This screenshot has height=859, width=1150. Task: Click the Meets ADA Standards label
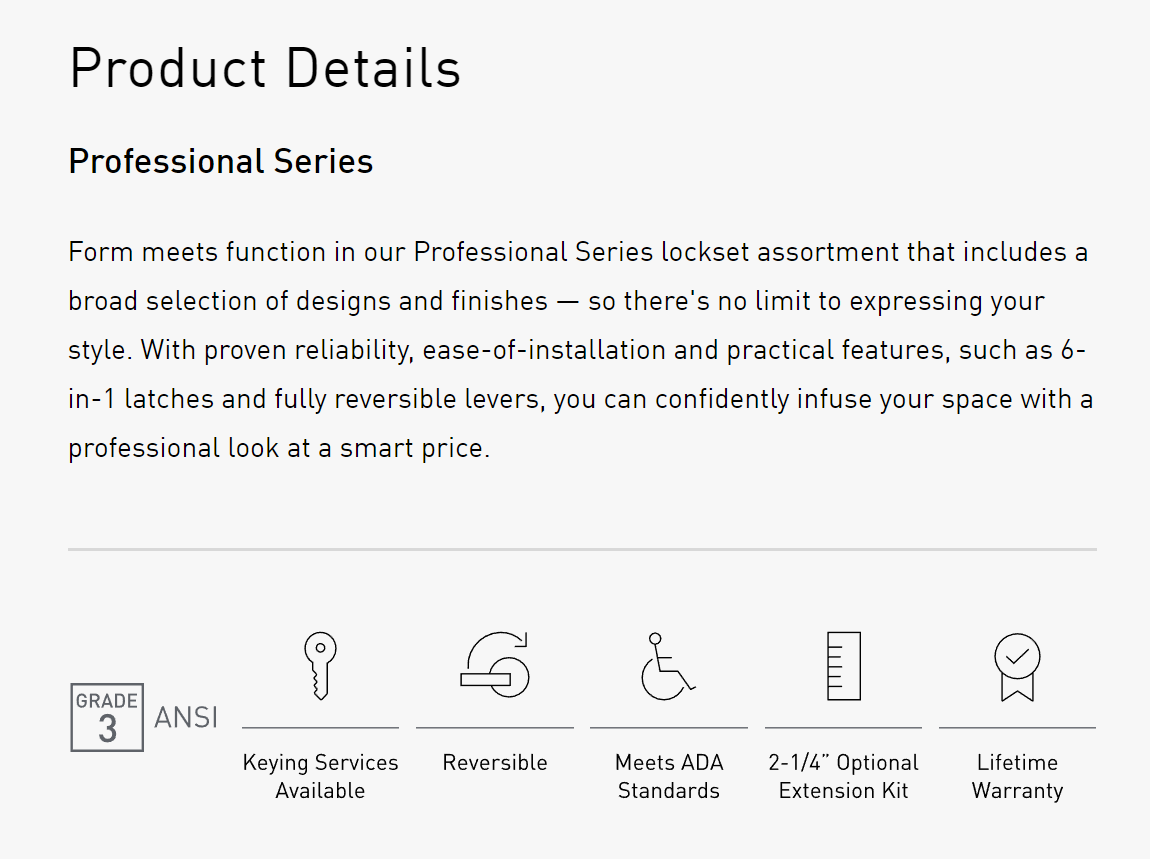(669, 776)
